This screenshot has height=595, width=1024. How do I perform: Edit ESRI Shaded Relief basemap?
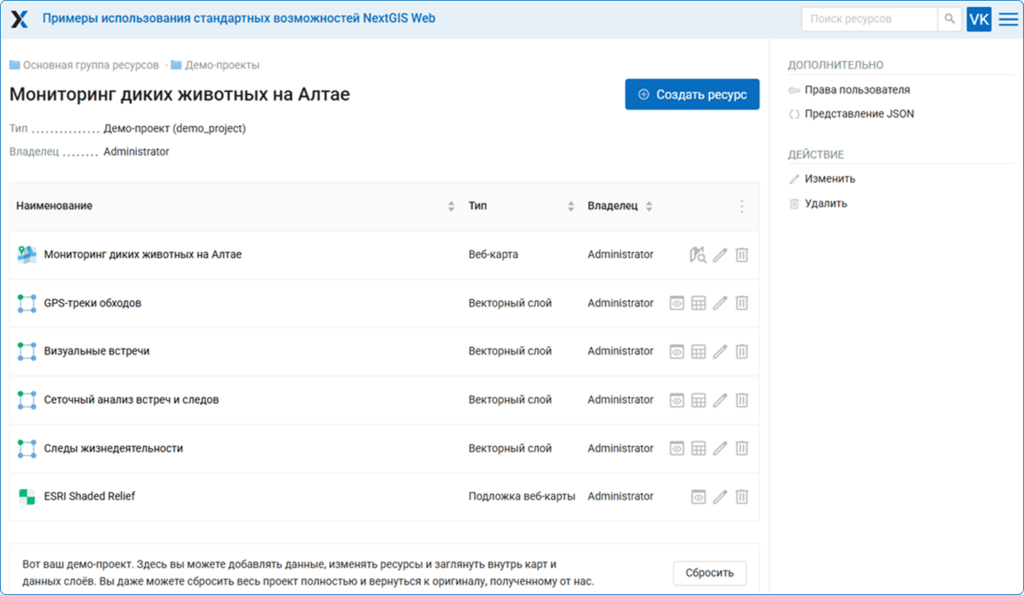720,497
